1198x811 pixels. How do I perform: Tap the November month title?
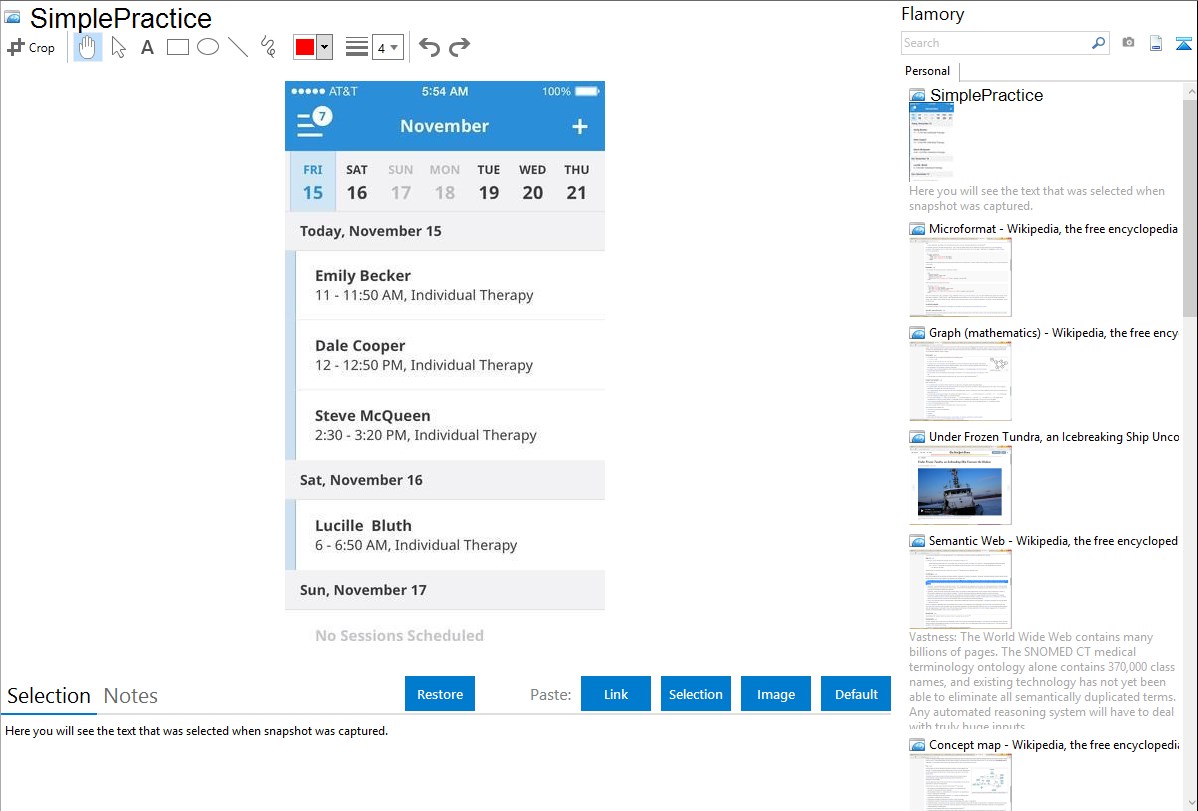pyautogui.click(x=445, y=126)
